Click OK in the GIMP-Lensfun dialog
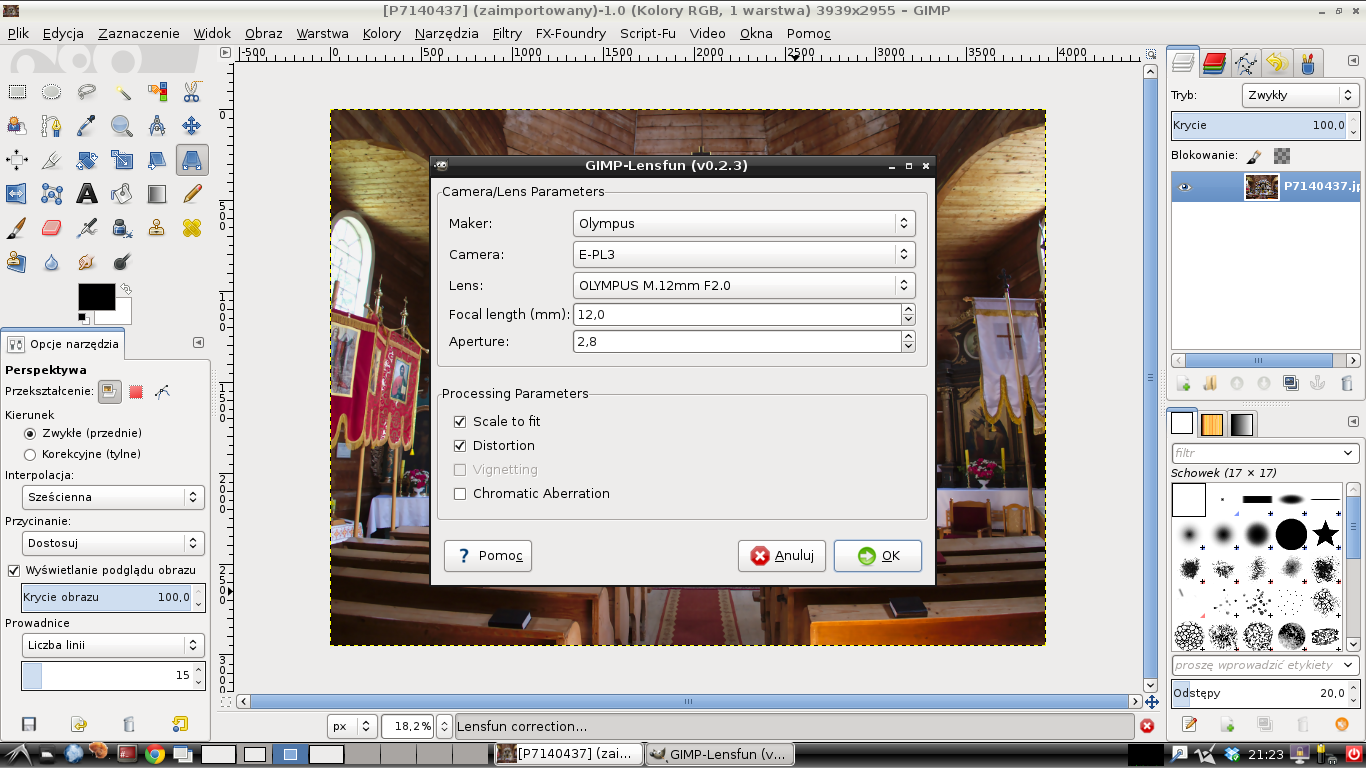 click(877, 556)
